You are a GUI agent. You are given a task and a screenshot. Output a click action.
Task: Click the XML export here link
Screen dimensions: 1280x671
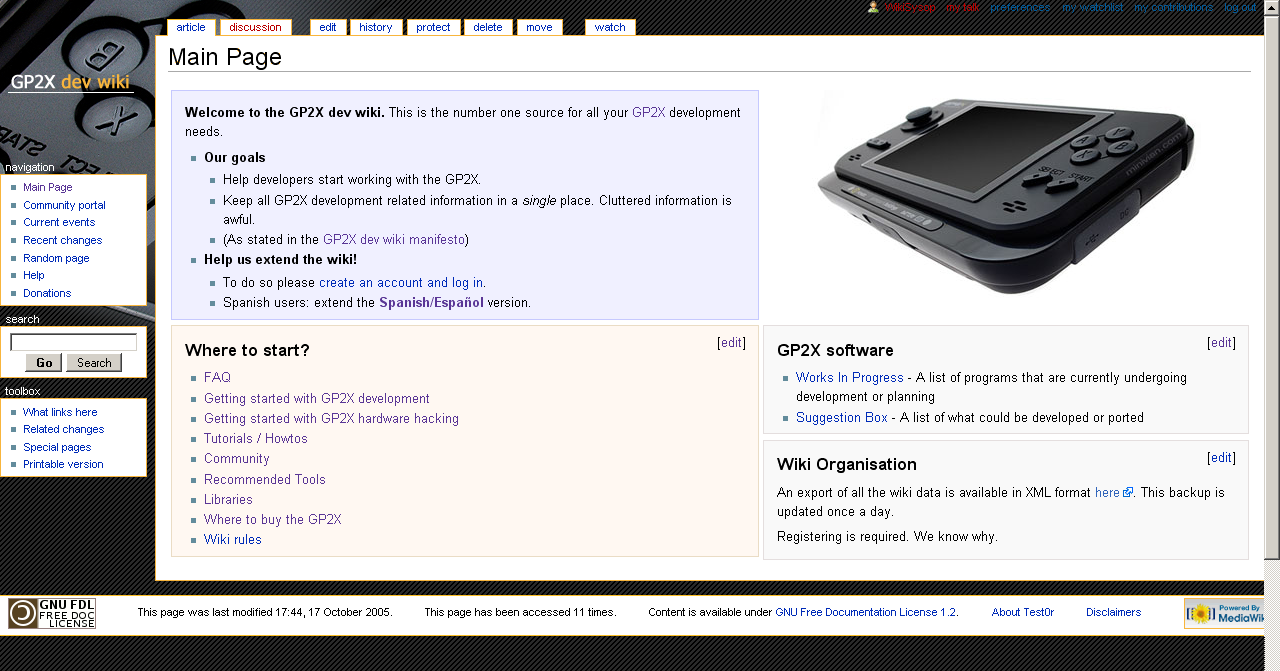coord(1113,493)
